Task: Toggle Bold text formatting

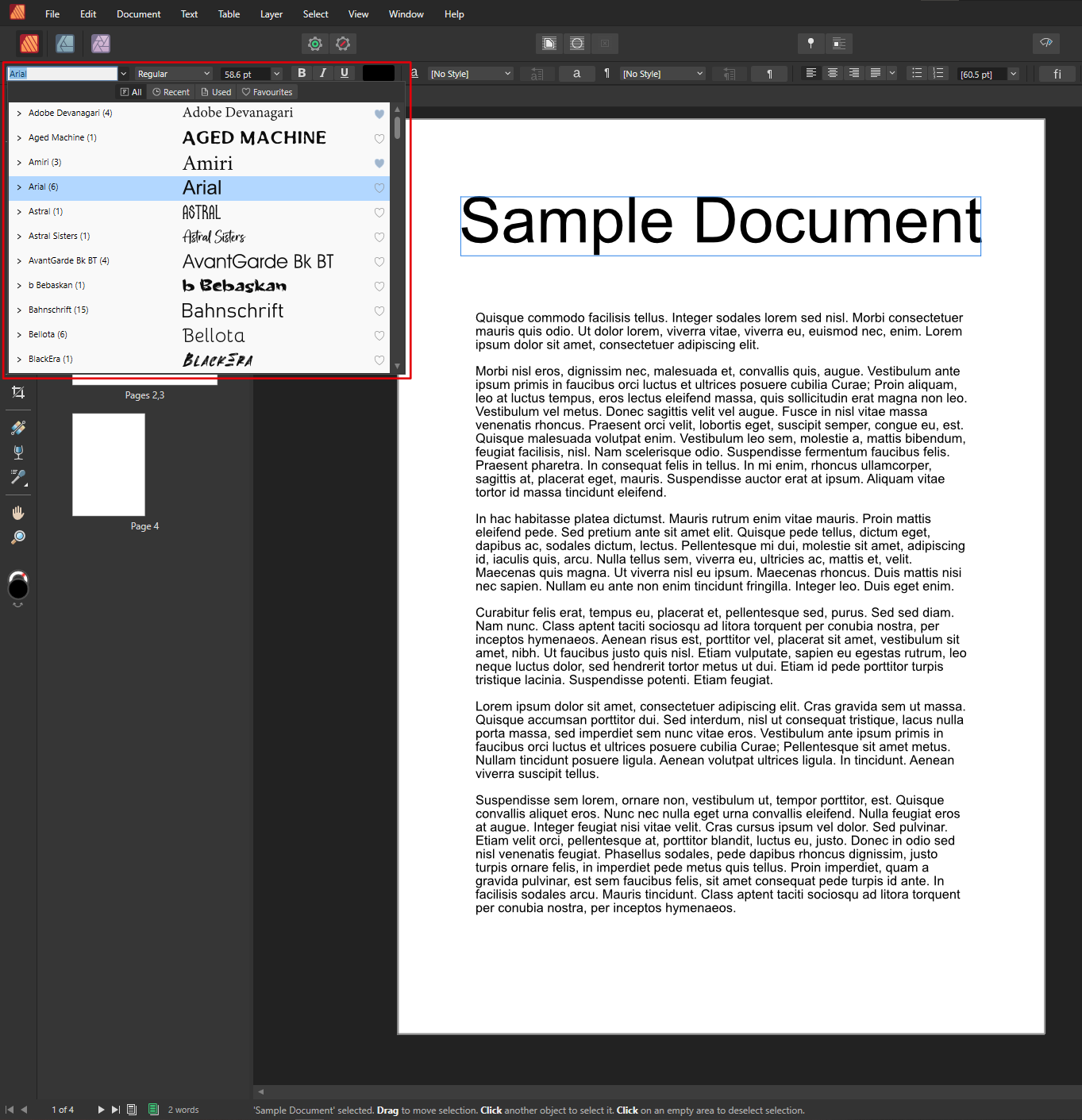Action: (302, 73)
